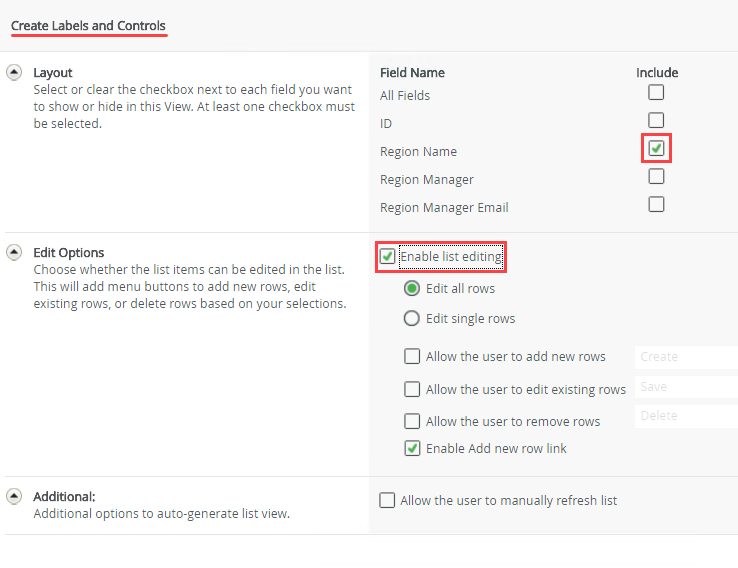
Task: Include the Region Manager Email field
Action: point(656,205)
